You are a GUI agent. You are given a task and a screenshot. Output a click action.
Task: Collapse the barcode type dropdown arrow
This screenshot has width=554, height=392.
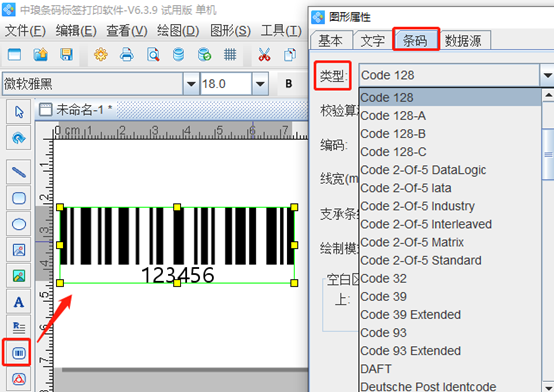point(547,75)
